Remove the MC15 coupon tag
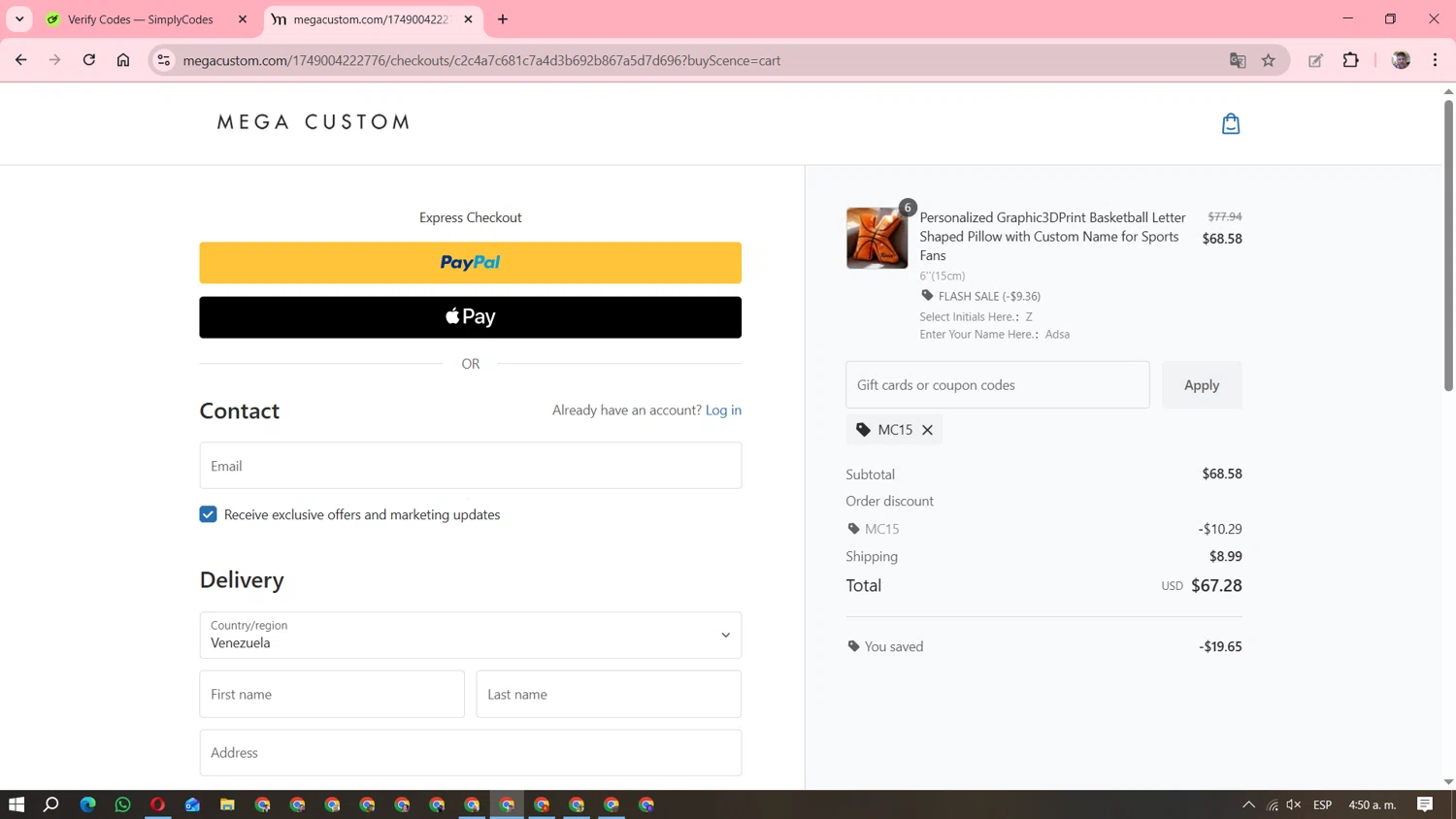1456x819 pixels. coord(927,430)
